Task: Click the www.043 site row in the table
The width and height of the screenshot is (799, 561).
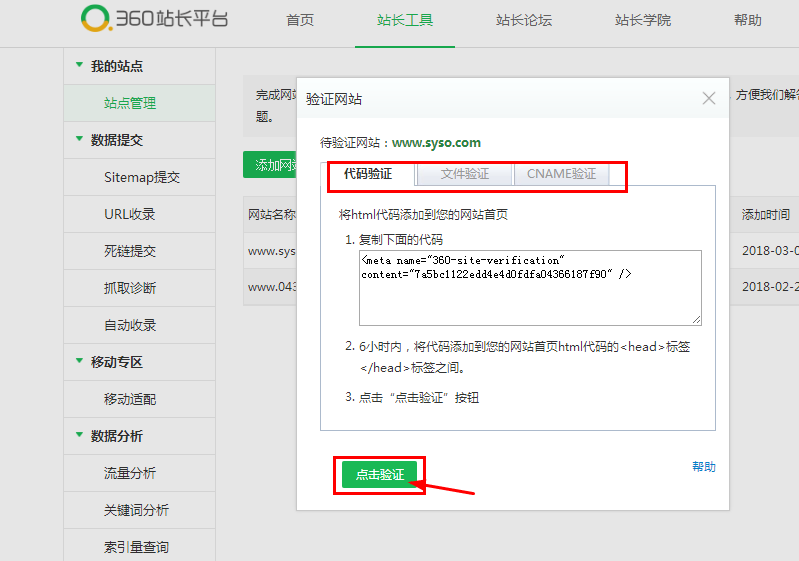Action: coord(272,287)
